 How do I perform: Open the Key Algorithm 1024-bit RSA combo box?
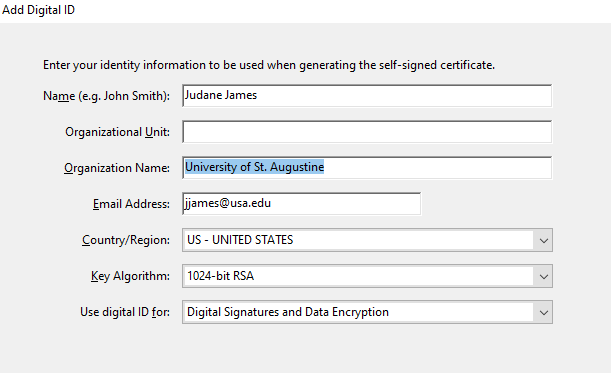point(367,276)
